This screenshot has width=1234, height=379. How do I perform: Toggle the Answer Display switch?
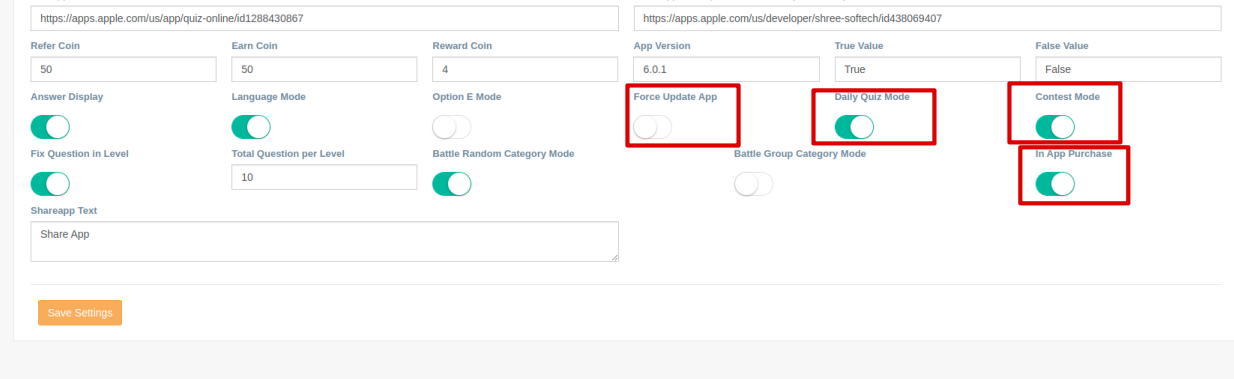(x=50, y=127)
